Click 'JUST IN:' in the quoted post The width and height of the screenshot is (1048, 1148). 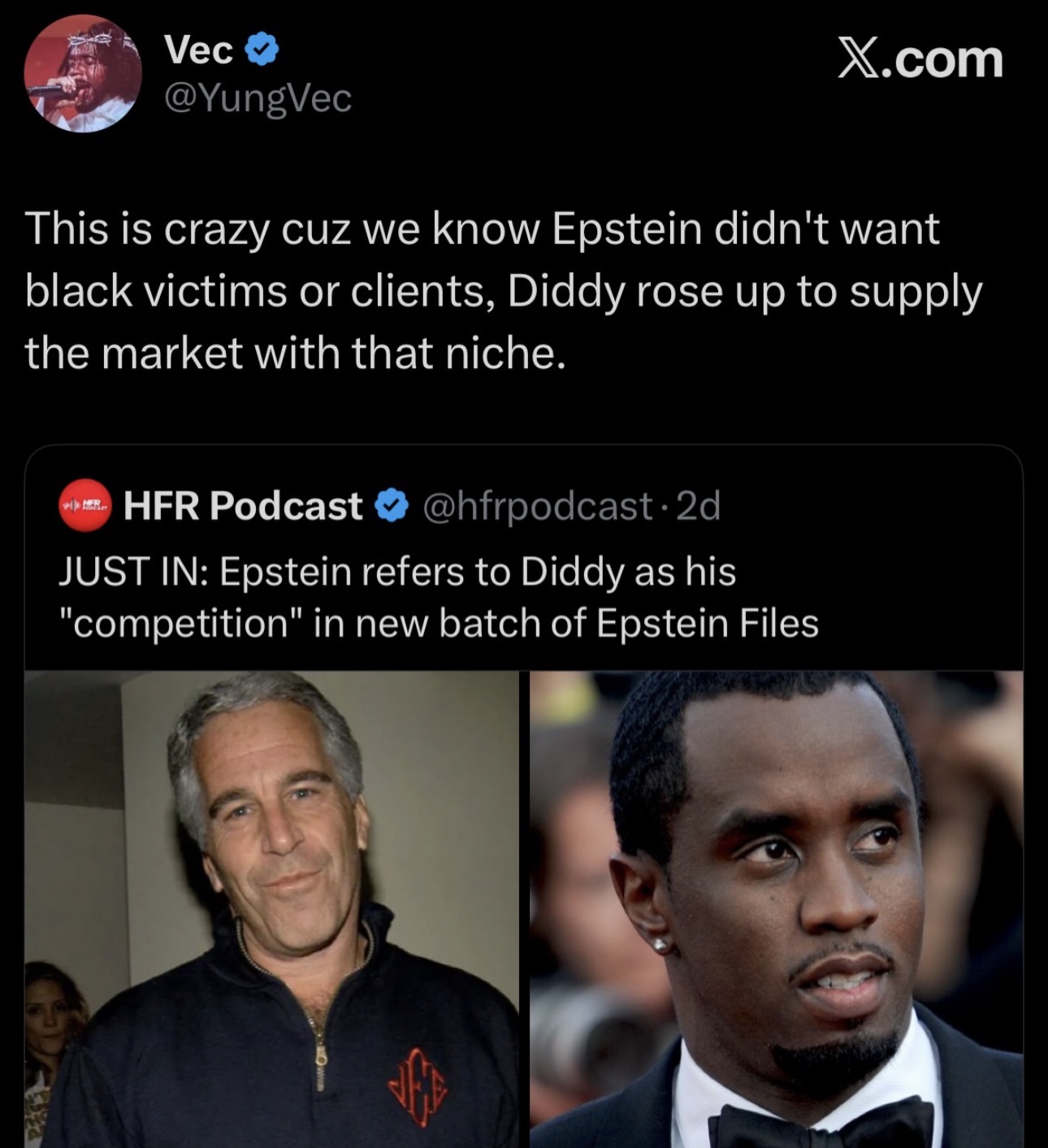(134, 572)
